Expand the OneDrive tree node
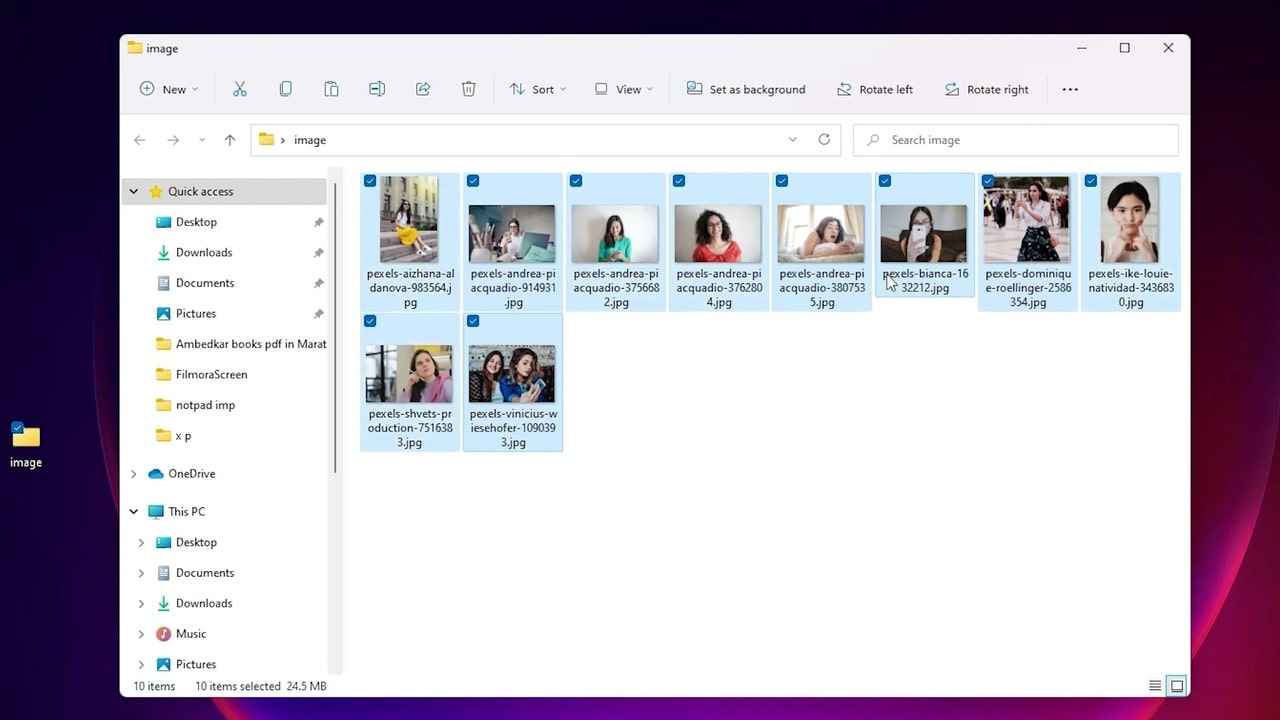The height and width of the screenshot is (720, 1280). click(134, 474)
